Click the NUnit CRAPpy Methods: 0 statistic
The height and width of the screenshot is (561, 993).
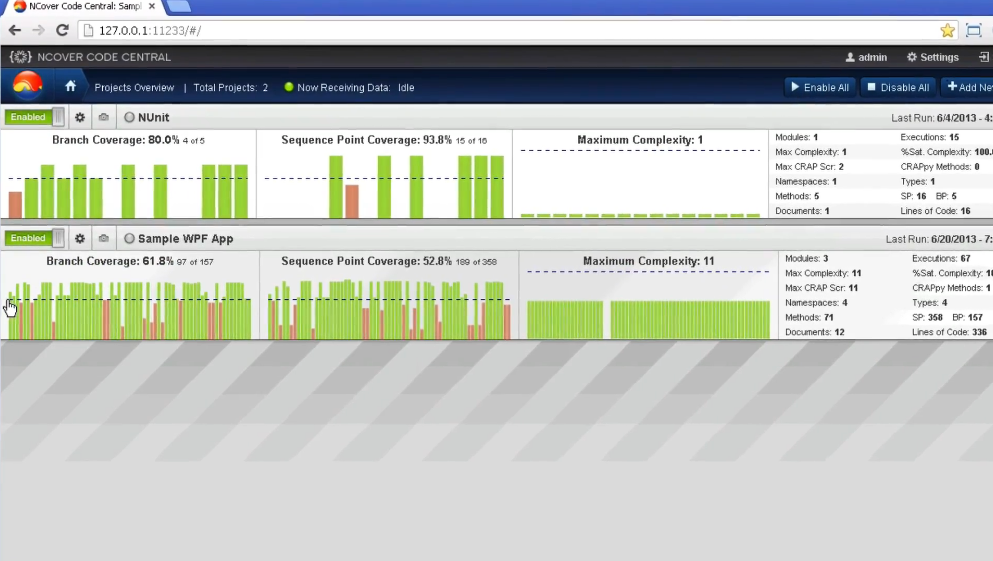pyautogui.click(x=940, y=167)
